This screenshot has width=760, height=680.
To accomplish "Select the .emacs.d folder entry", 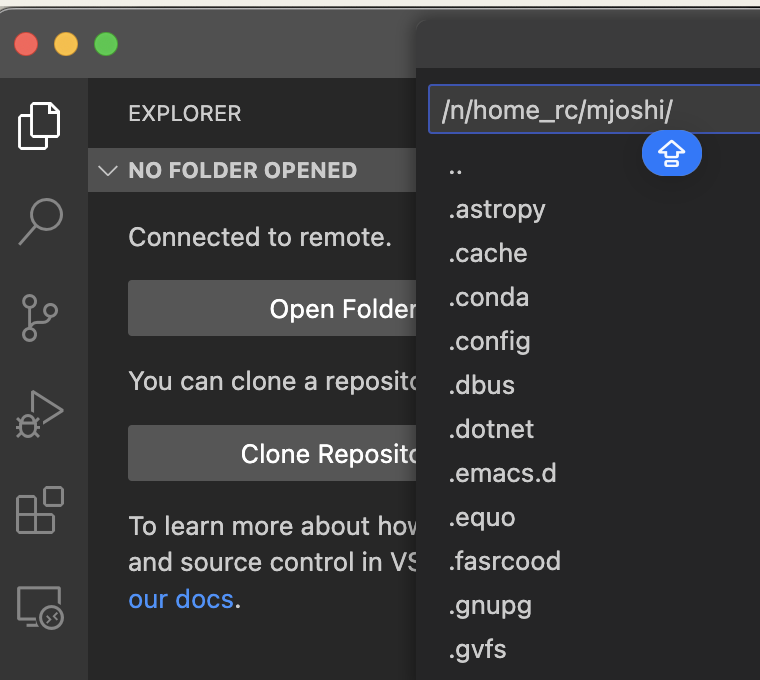I will [x=502, y=474].
